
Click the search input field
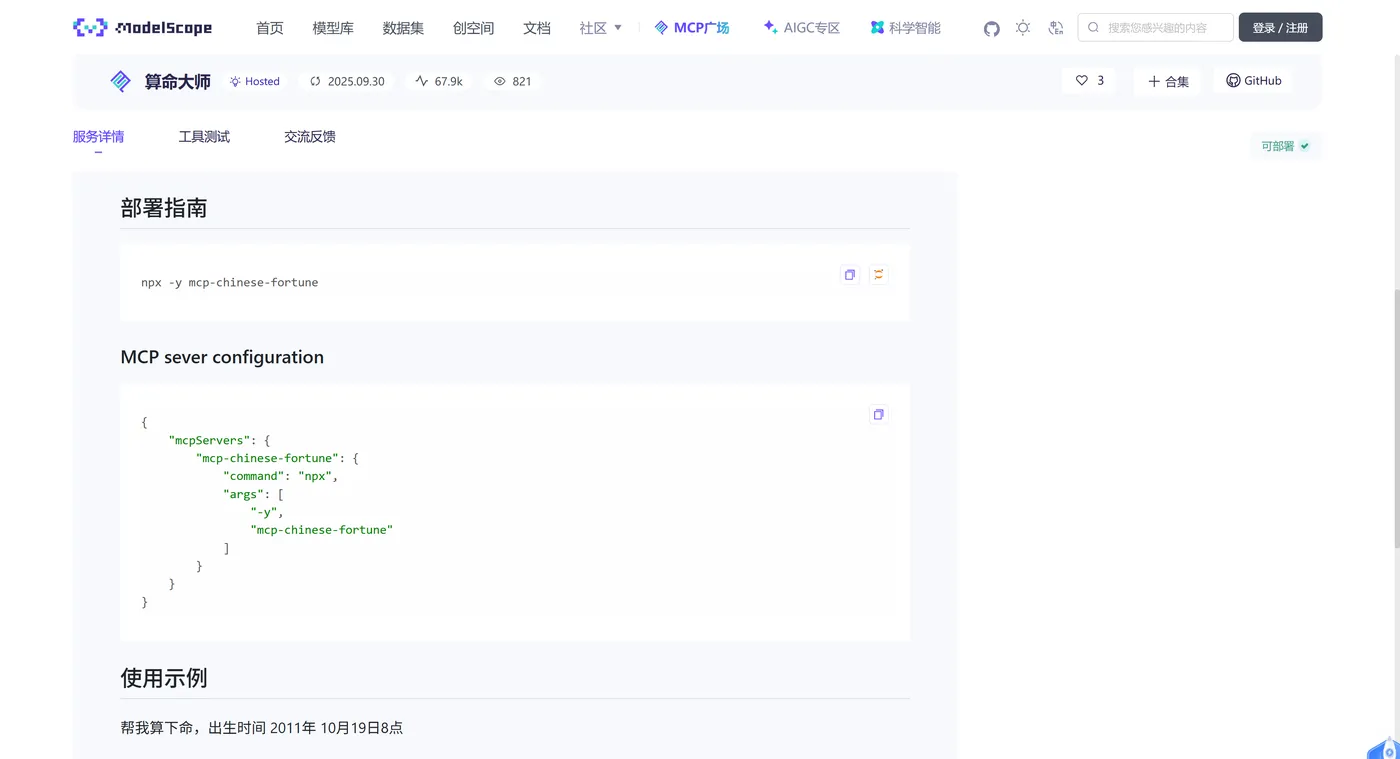coord(1155,27)
